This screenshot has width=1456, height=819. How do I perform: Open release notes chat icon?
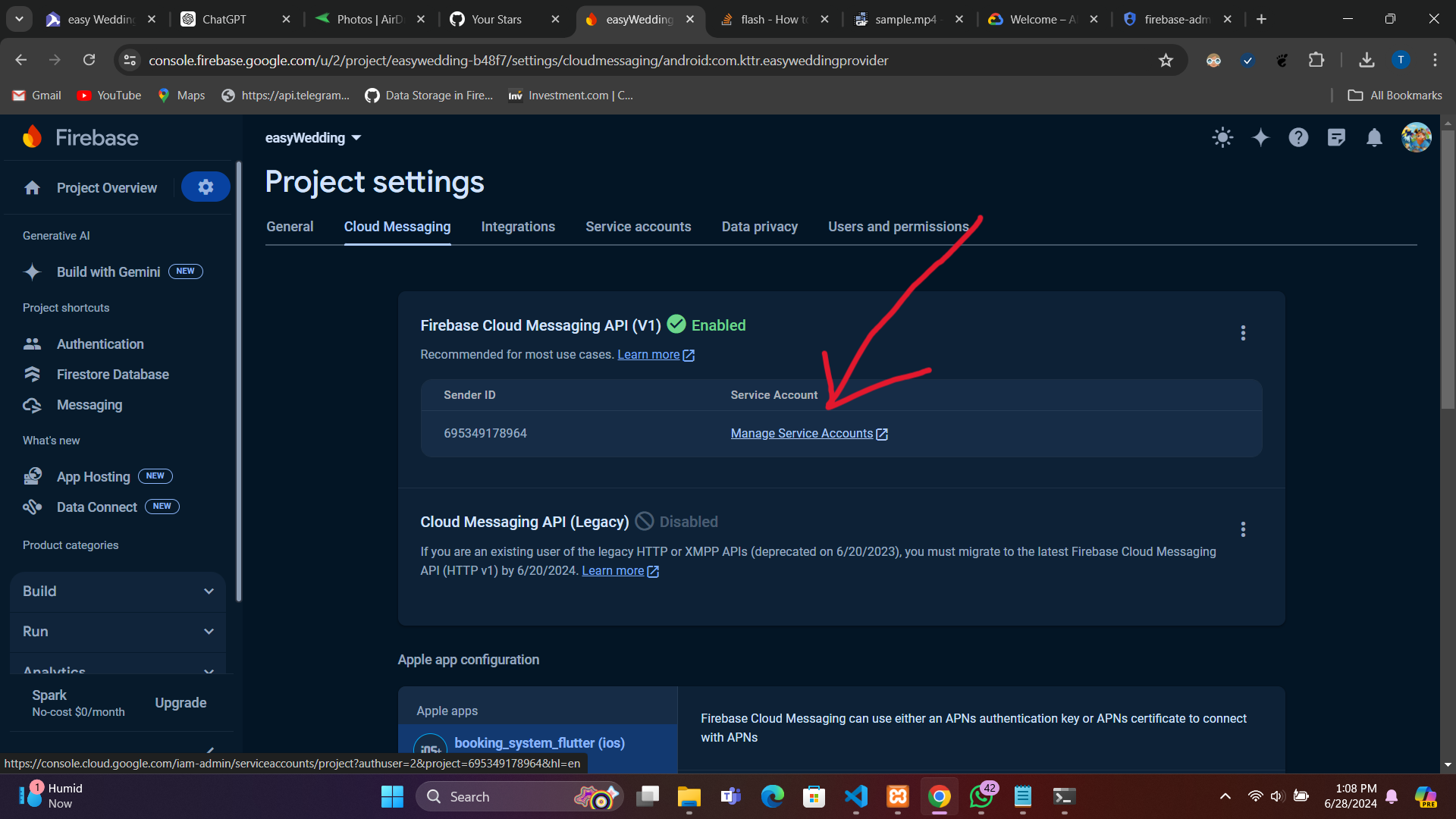(1336, 137)
